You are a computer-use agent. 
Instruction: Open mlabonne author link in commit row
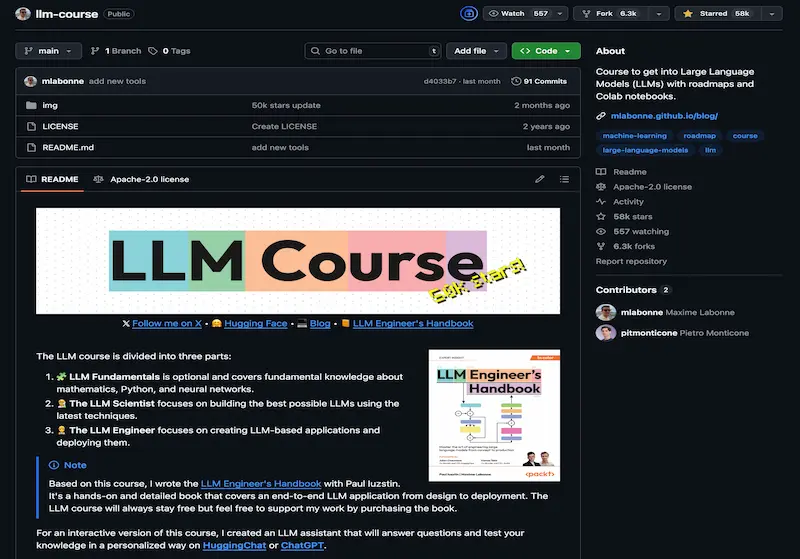click(x=63, y=81)
